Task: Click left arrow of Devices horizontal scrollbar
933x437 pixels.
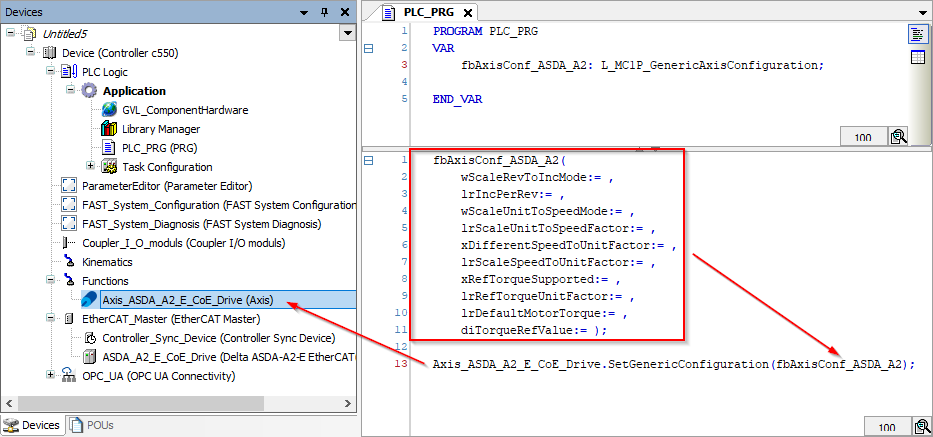Action: tap(7, 403)
